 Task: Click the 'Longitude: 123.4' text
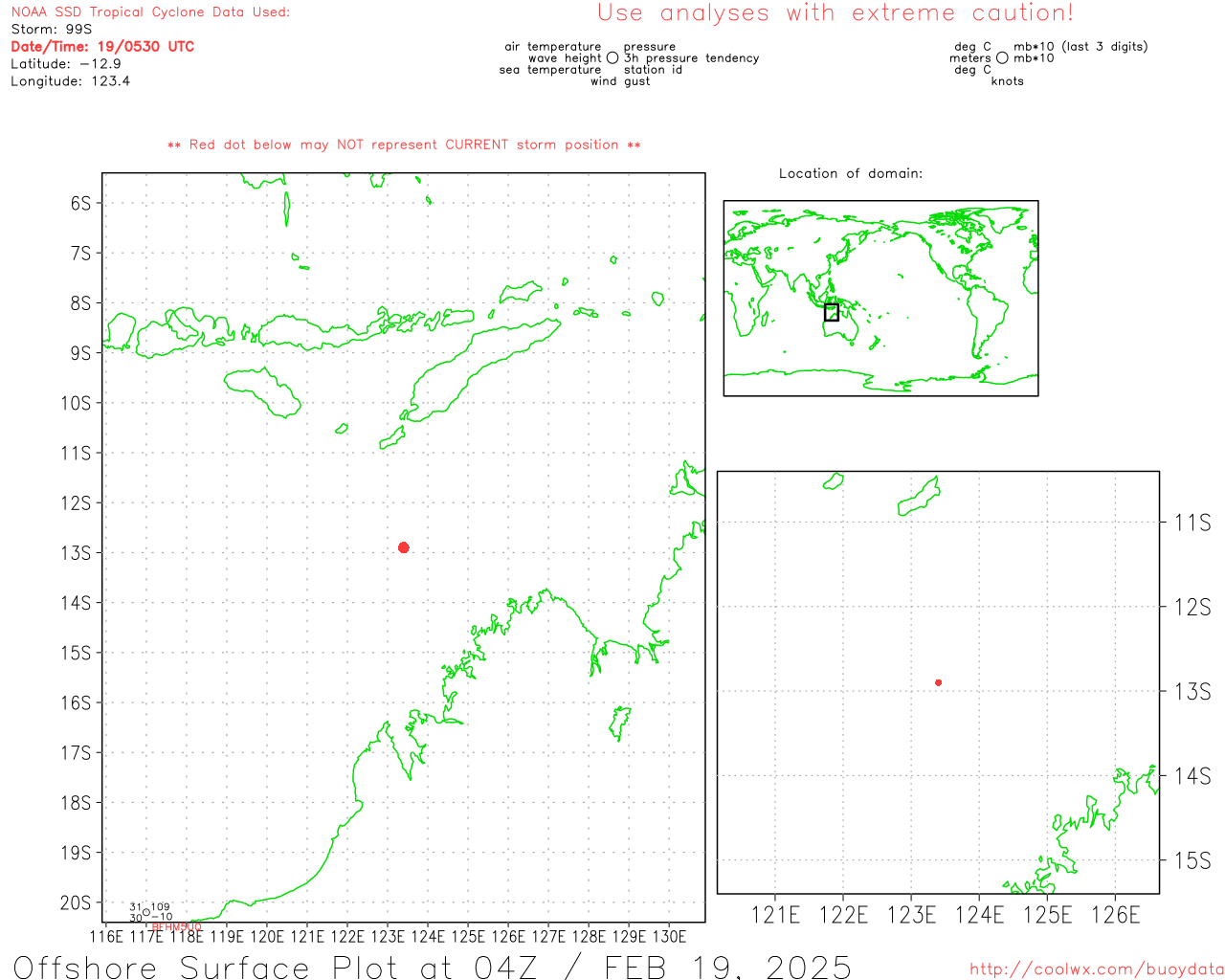pyautogui.click(x=71, y=81)
